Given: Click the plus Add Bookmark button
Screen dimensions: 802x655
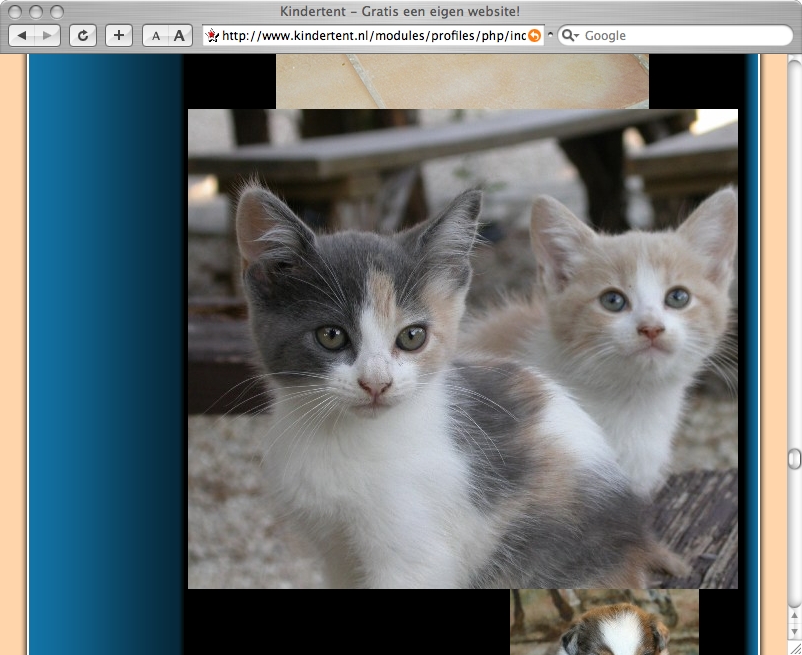Looking at the screenshot, I should 119,36.
